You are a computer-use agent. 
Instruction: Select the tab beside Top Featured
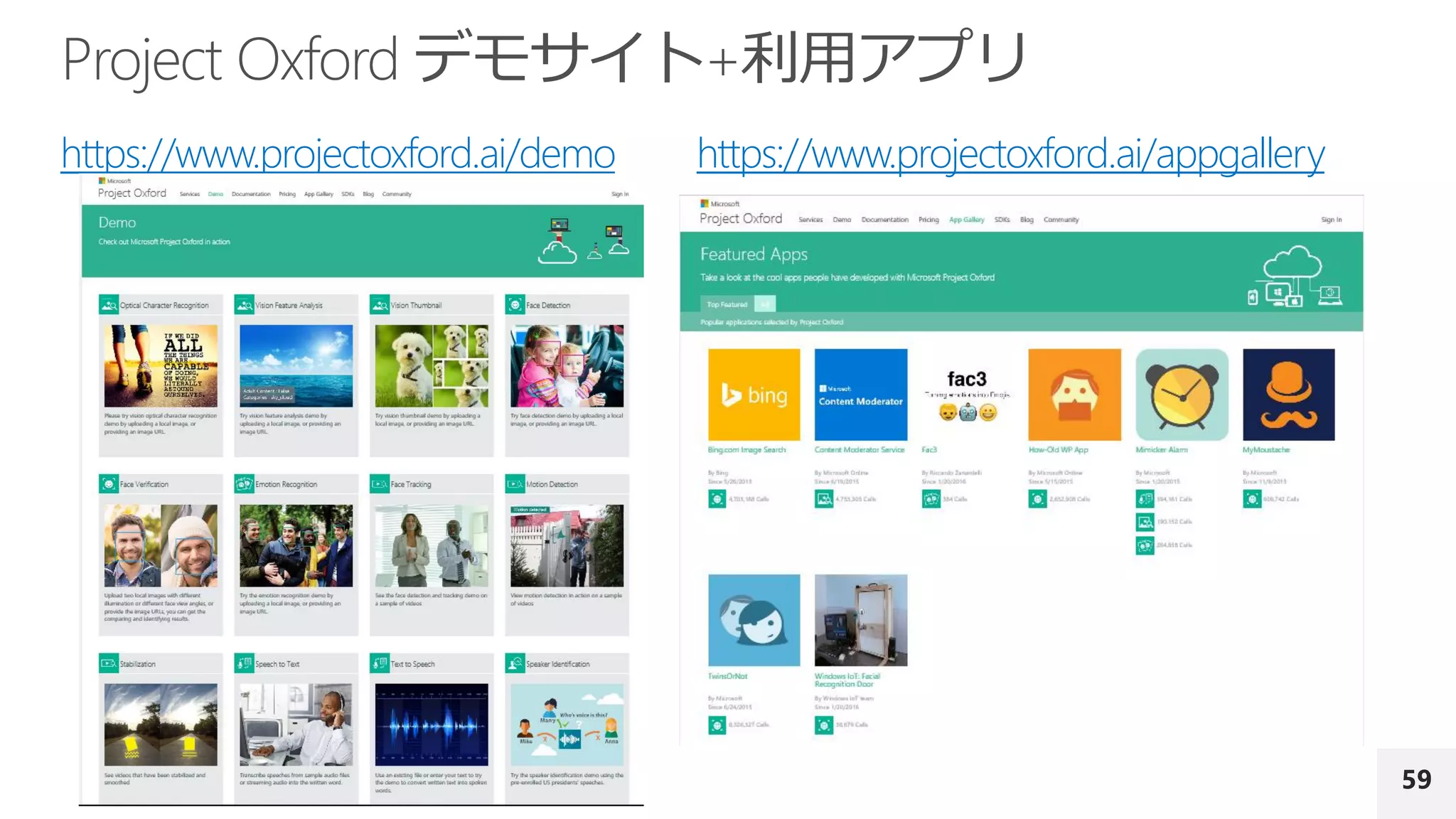(765, 304)
